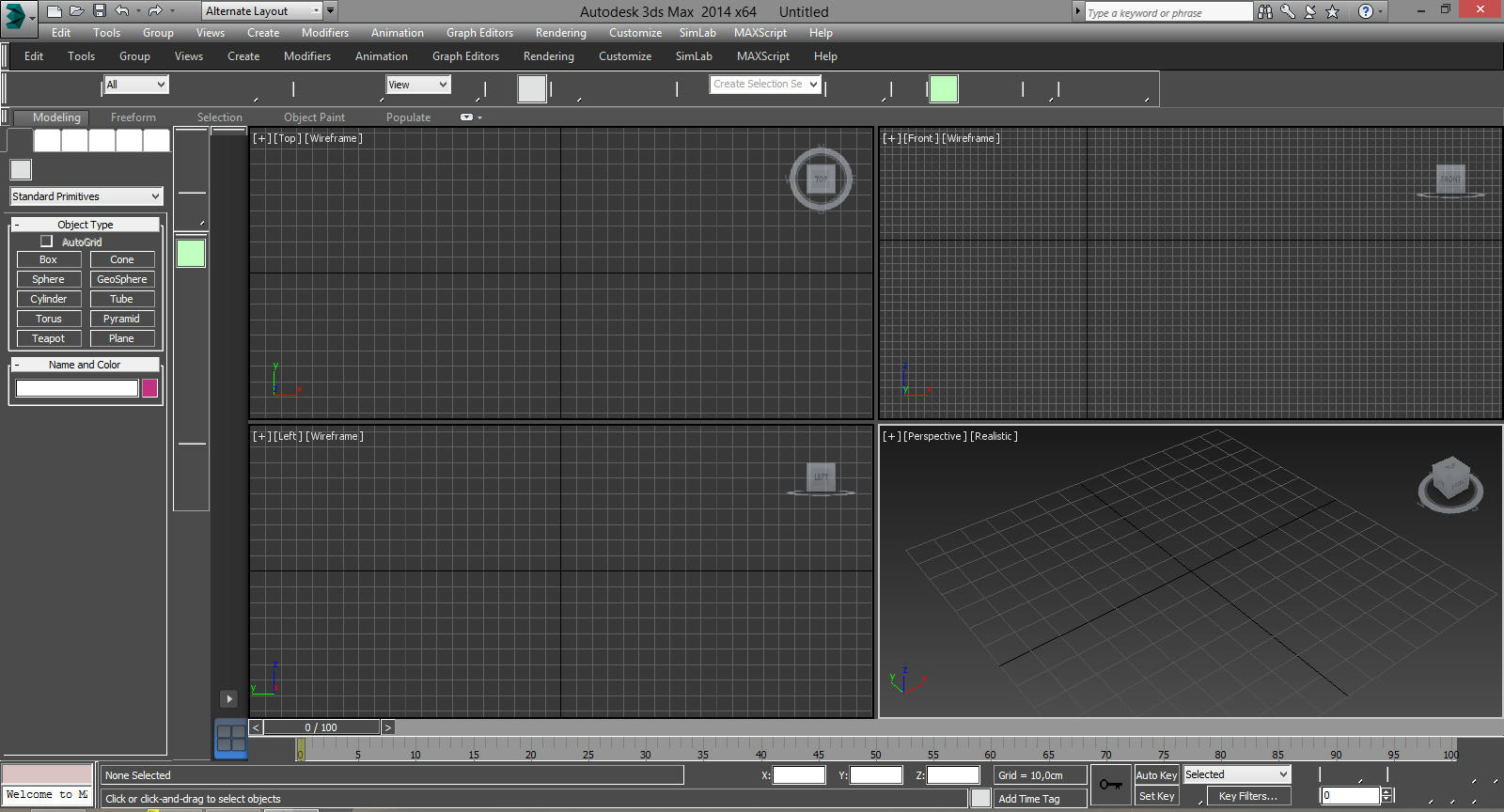This screenshot has width=1504, height=812.
Task: Save the scene with the floppy disk icon
Action: 100,11
